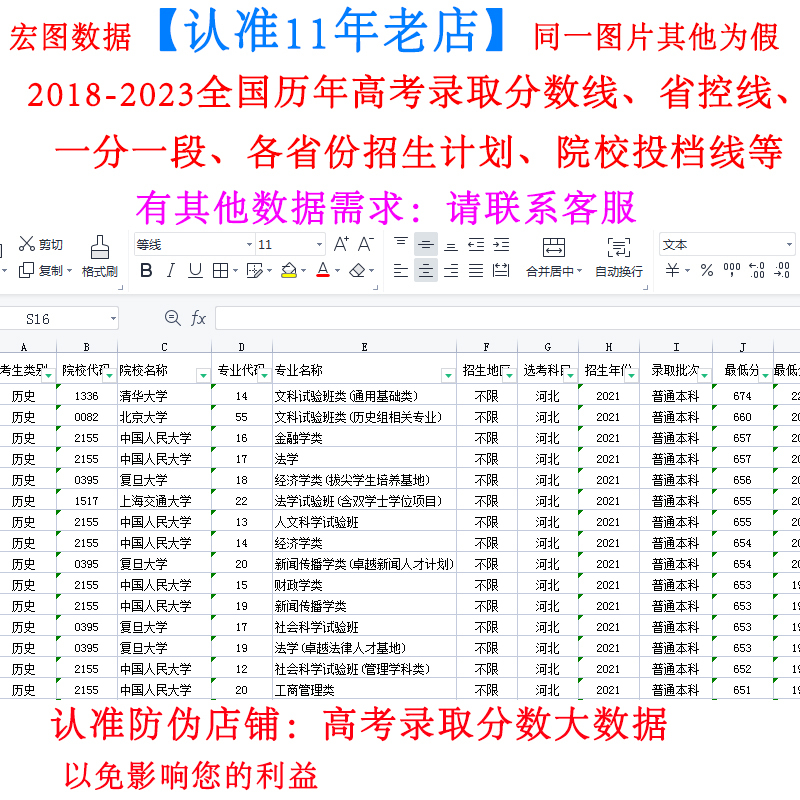Click distributed alignment icon
800x800 pixels.
point(501,270)
